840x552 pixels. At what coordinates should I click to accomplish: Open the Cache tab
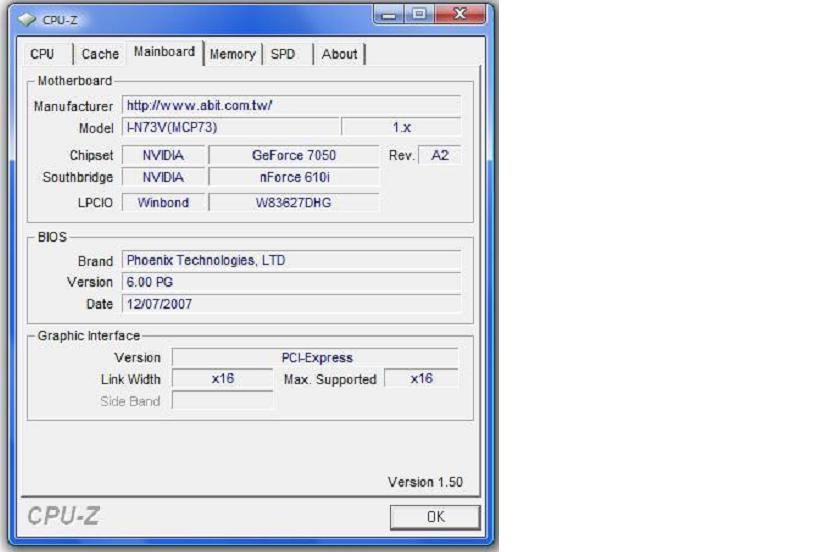tap(100, 54)
